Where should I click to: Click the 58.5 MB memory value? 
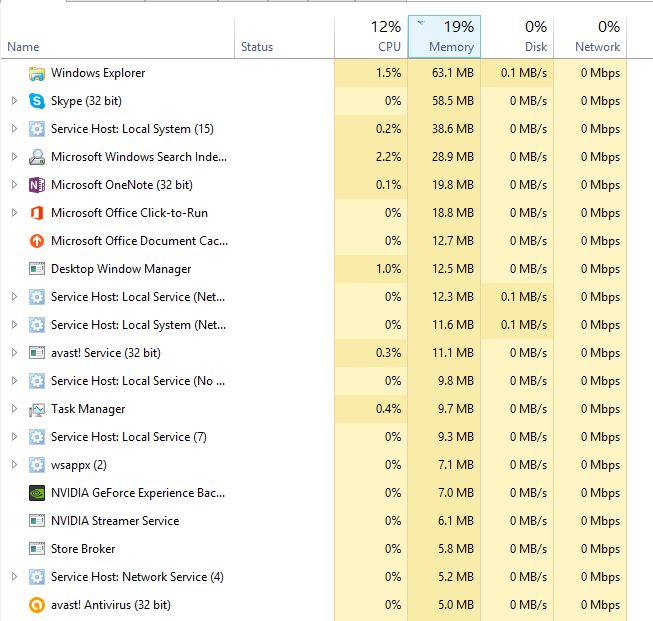click(453, 101)
